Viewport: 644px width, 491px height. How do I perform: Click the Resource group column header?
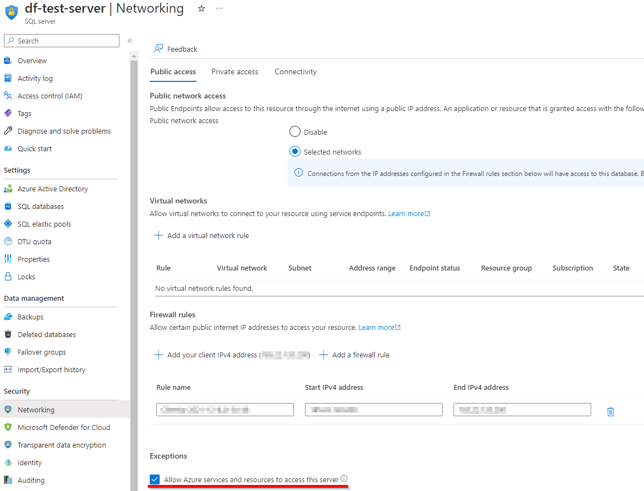click(x=506, y=268)
